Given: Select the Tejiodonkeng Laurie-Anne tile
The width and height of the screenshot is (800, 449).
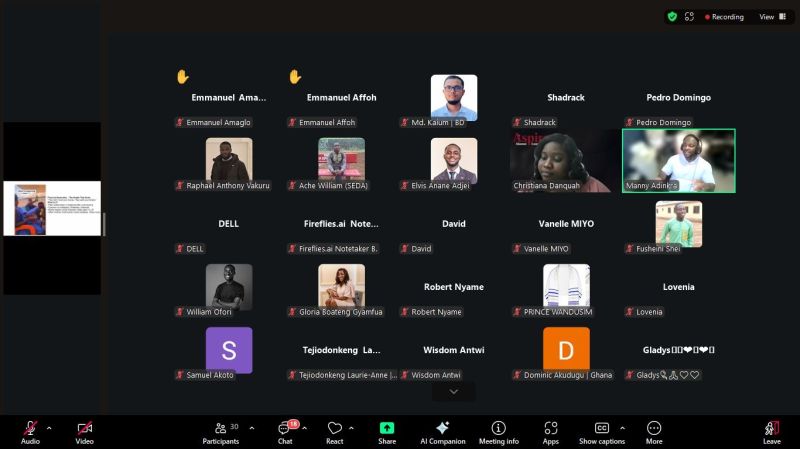Looking at the screenshot, I should 341,350.
